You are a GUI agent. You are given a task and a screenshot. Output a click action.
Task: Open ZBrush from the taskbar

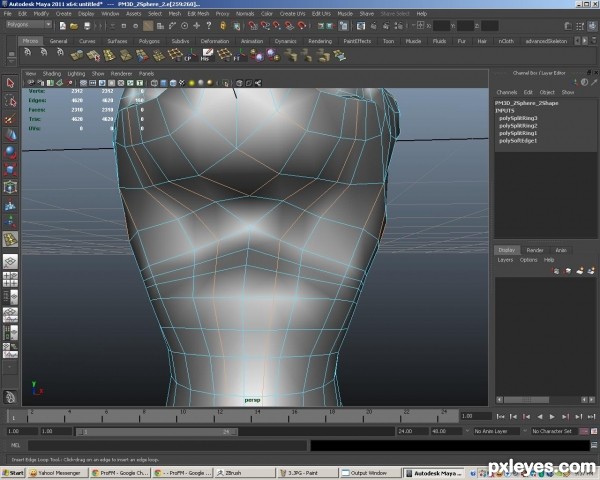(244, 473)
